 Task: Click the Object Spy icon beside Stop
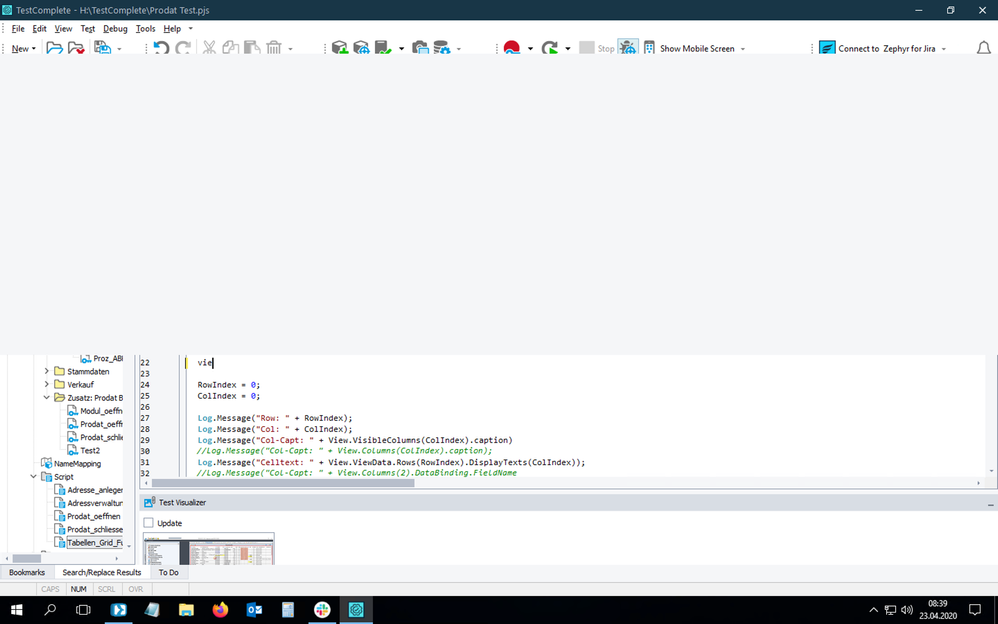628,48
